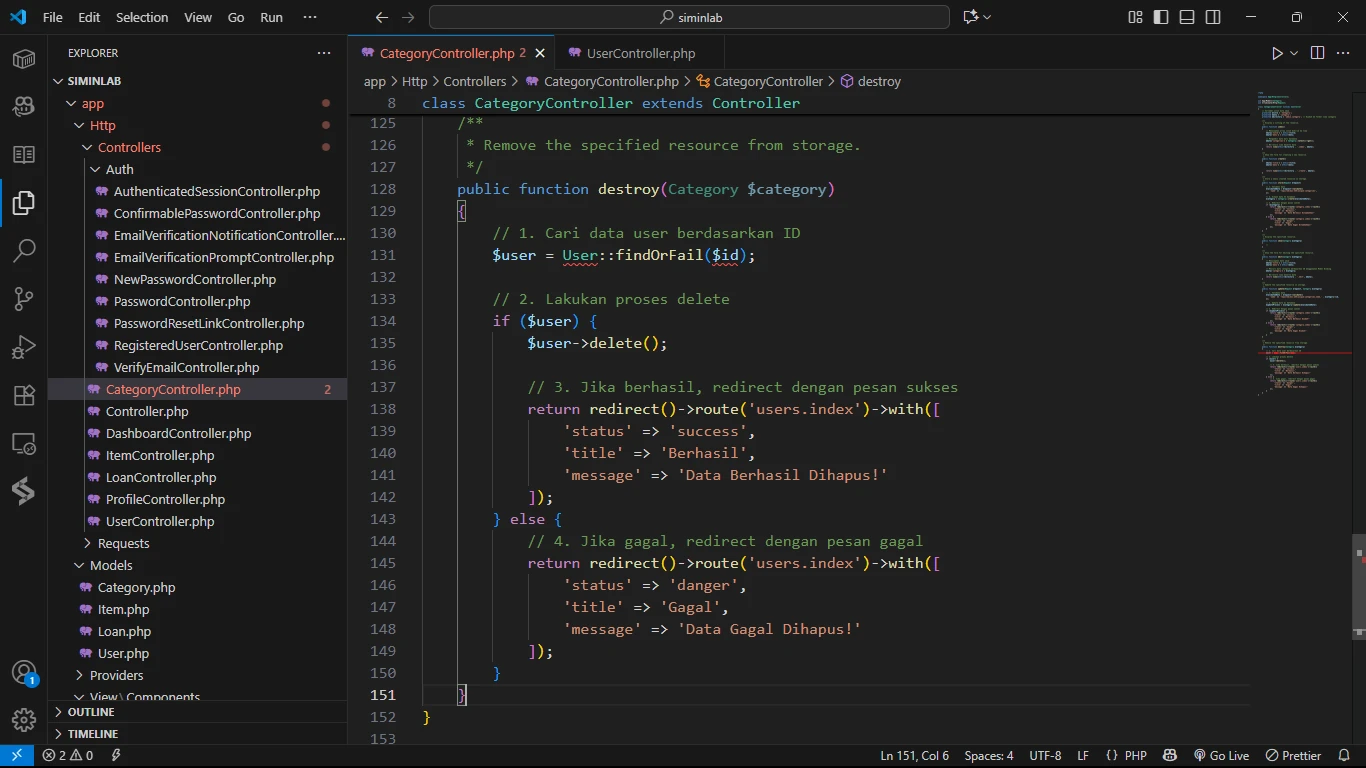1366x768 pixels.
Task: Toggle the bottom Panel visibility
Action: 1187,17
